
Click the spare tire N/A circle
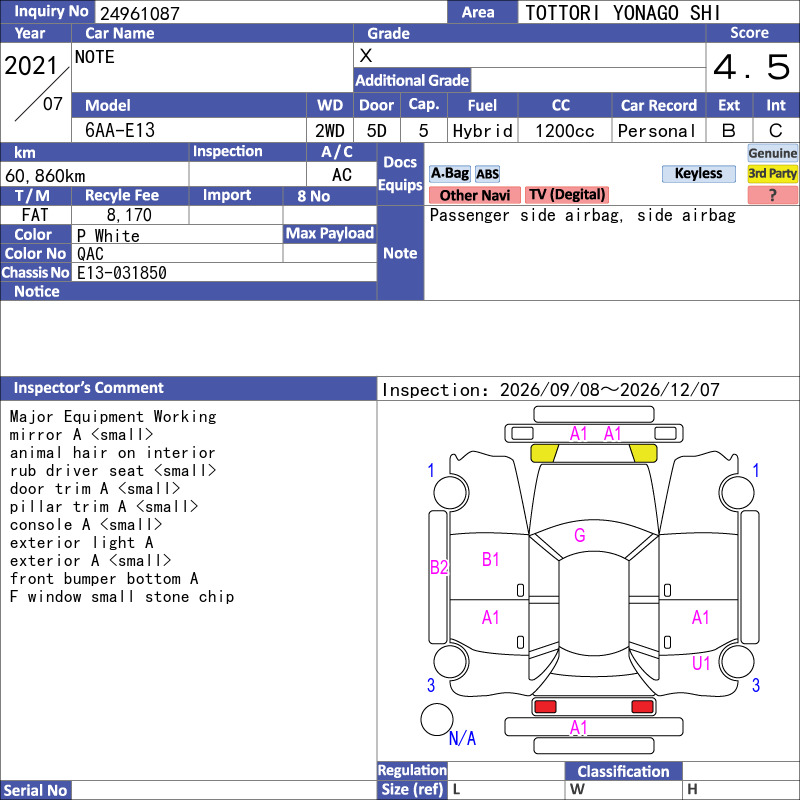tap(437, 719)
